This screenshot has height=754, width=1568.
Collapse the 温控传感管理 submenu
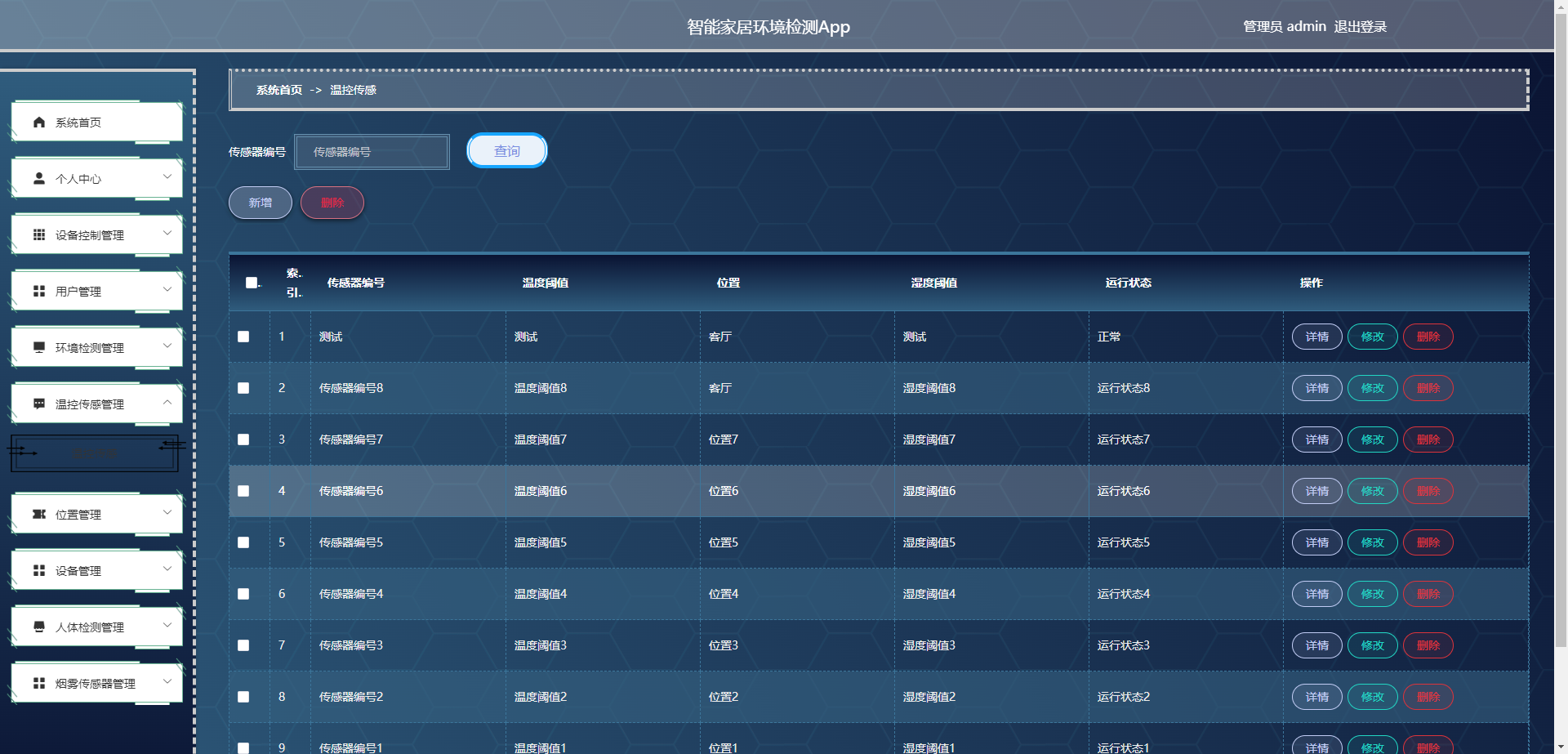[x=167, y=403]
